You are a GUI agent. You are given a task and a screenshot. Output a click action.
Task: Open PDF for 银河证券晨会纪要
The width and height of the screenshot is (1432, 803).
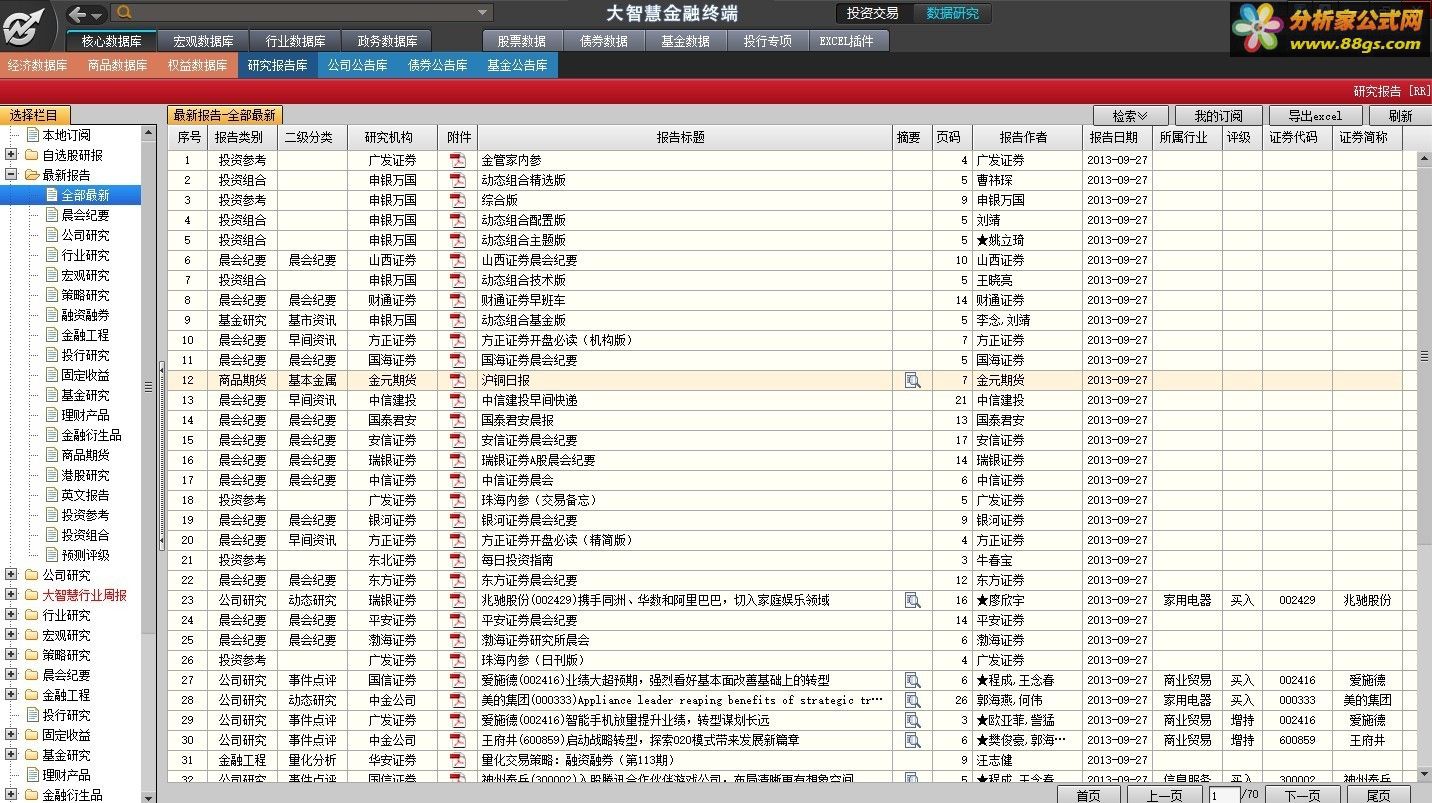[x=458, y=520]
